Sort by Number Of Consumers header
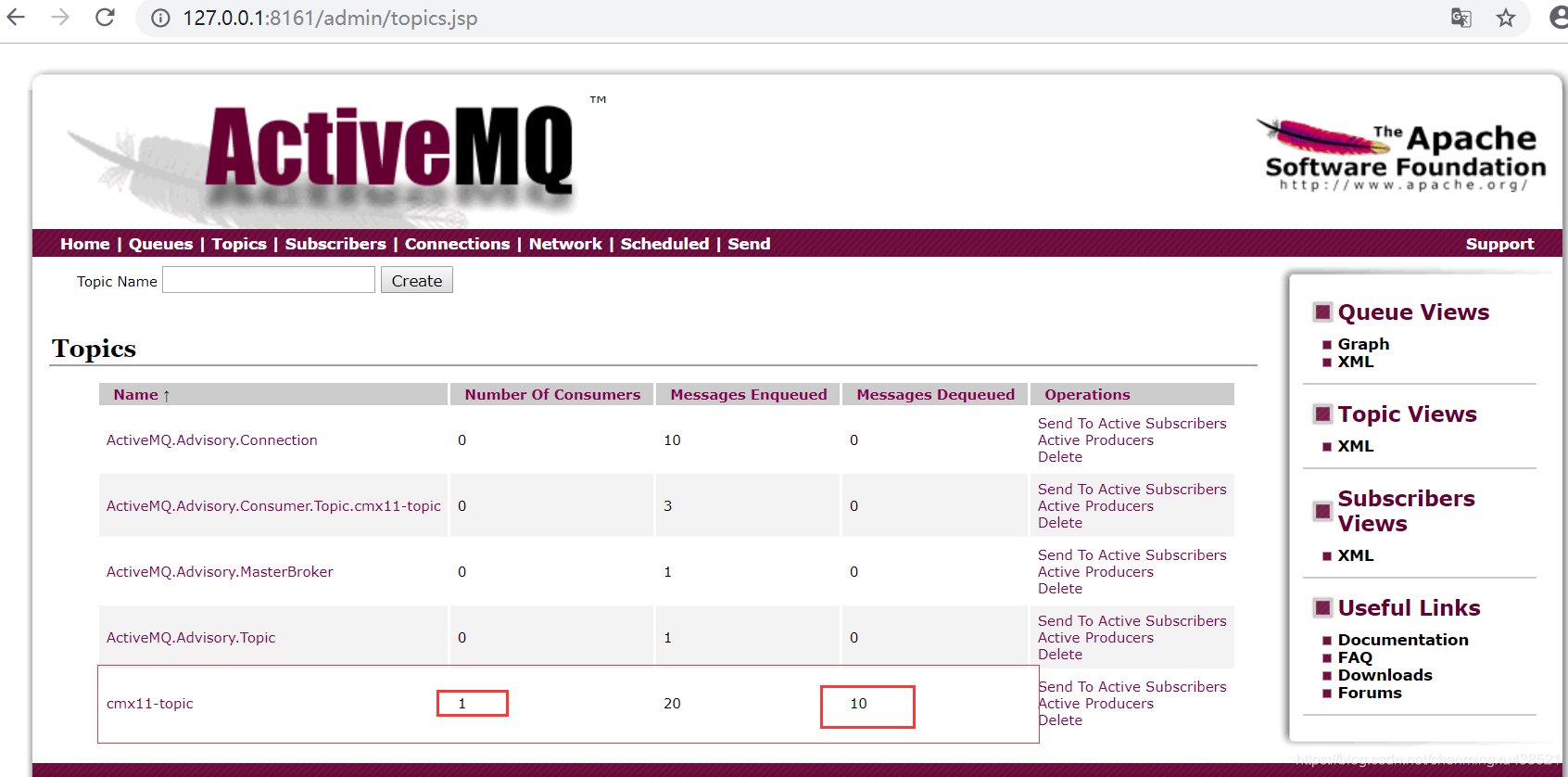The image size is (1568, 777). tap(552, 394)
